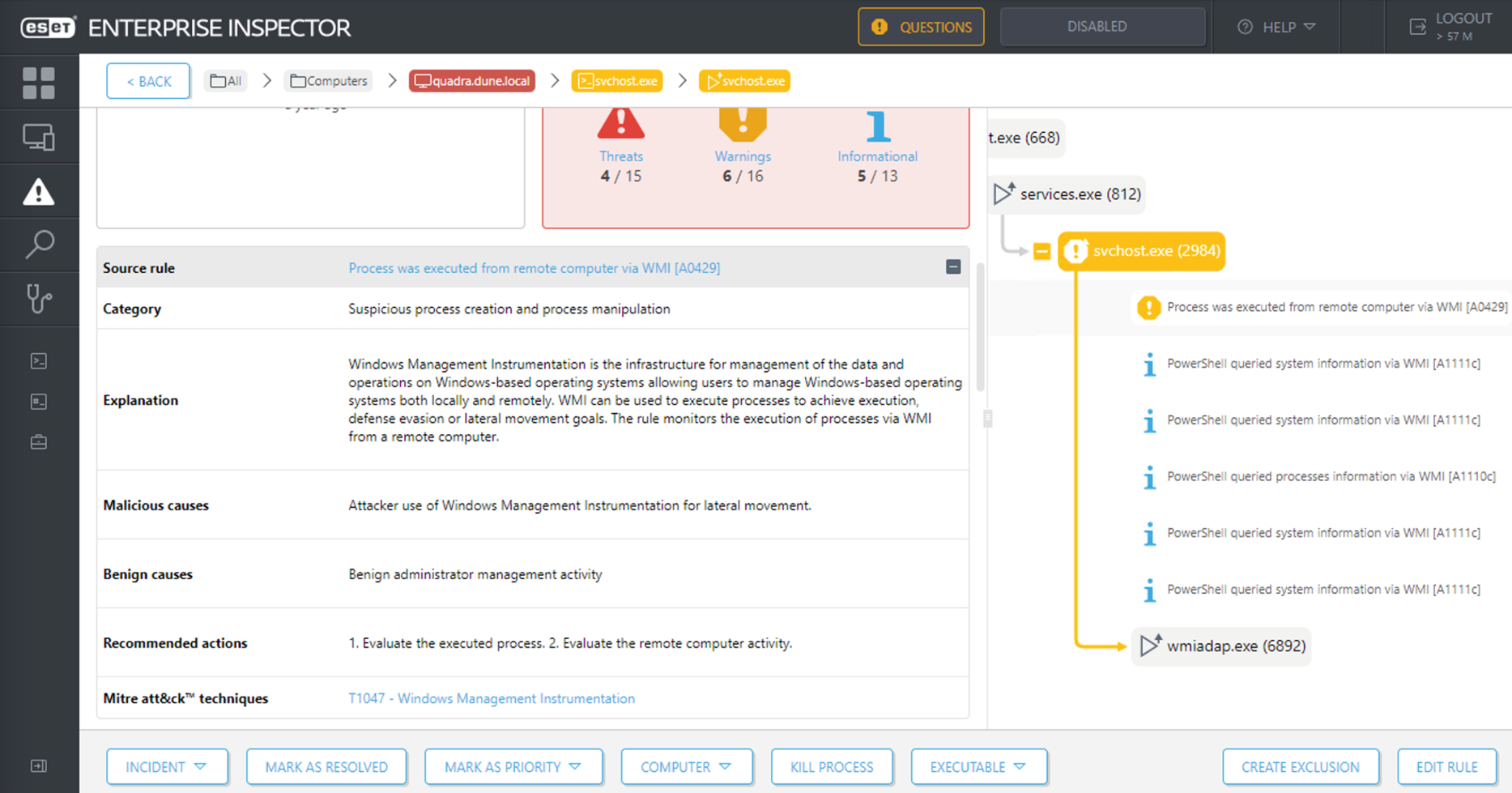Log out using the LOGOUT button

coord(1451,27)
